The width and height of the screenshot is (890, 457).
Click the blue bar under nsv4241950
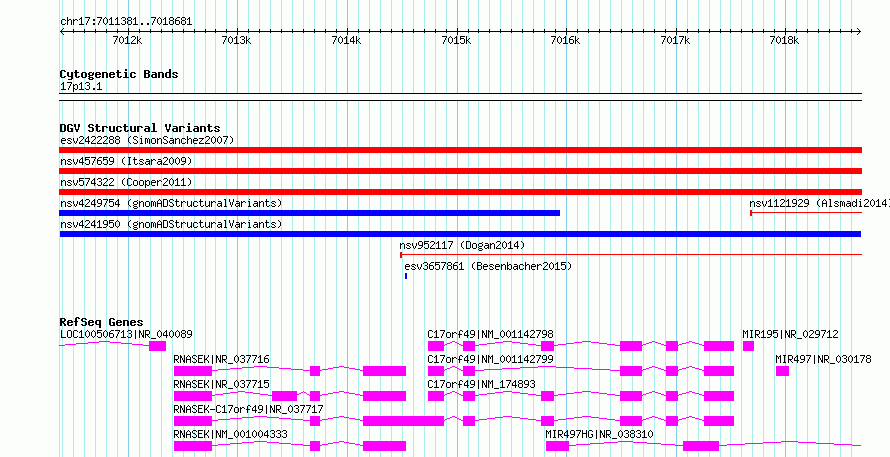coord(460,234)
